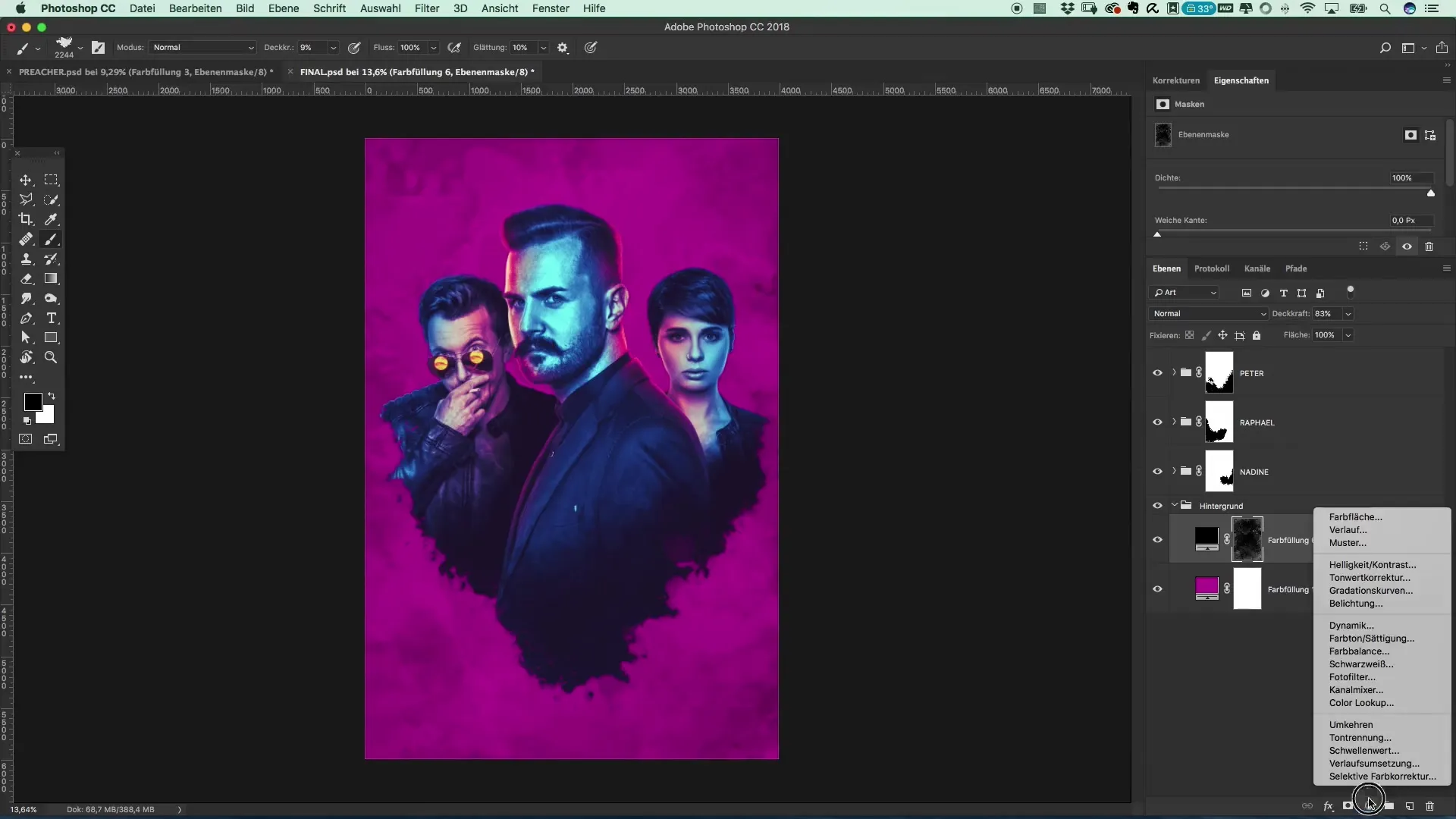Open the Edit Toolbar three-dots menu
The image size is (1456, 819).
[26, 377]
